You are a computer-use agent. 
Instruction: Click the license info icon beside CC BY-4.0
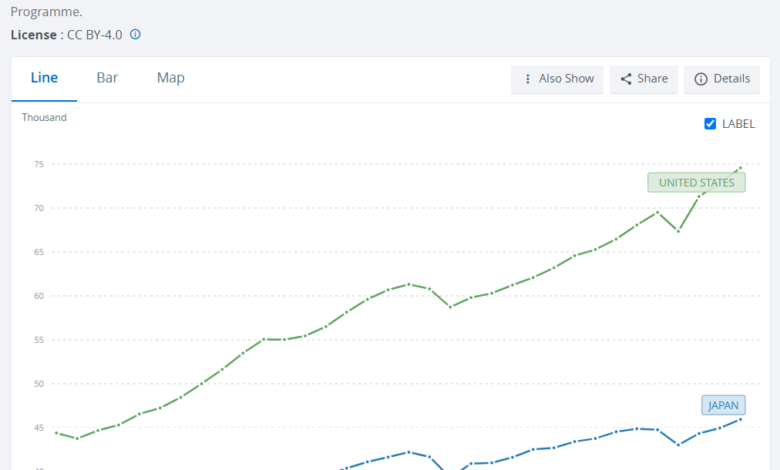click(x=135, y=34)
